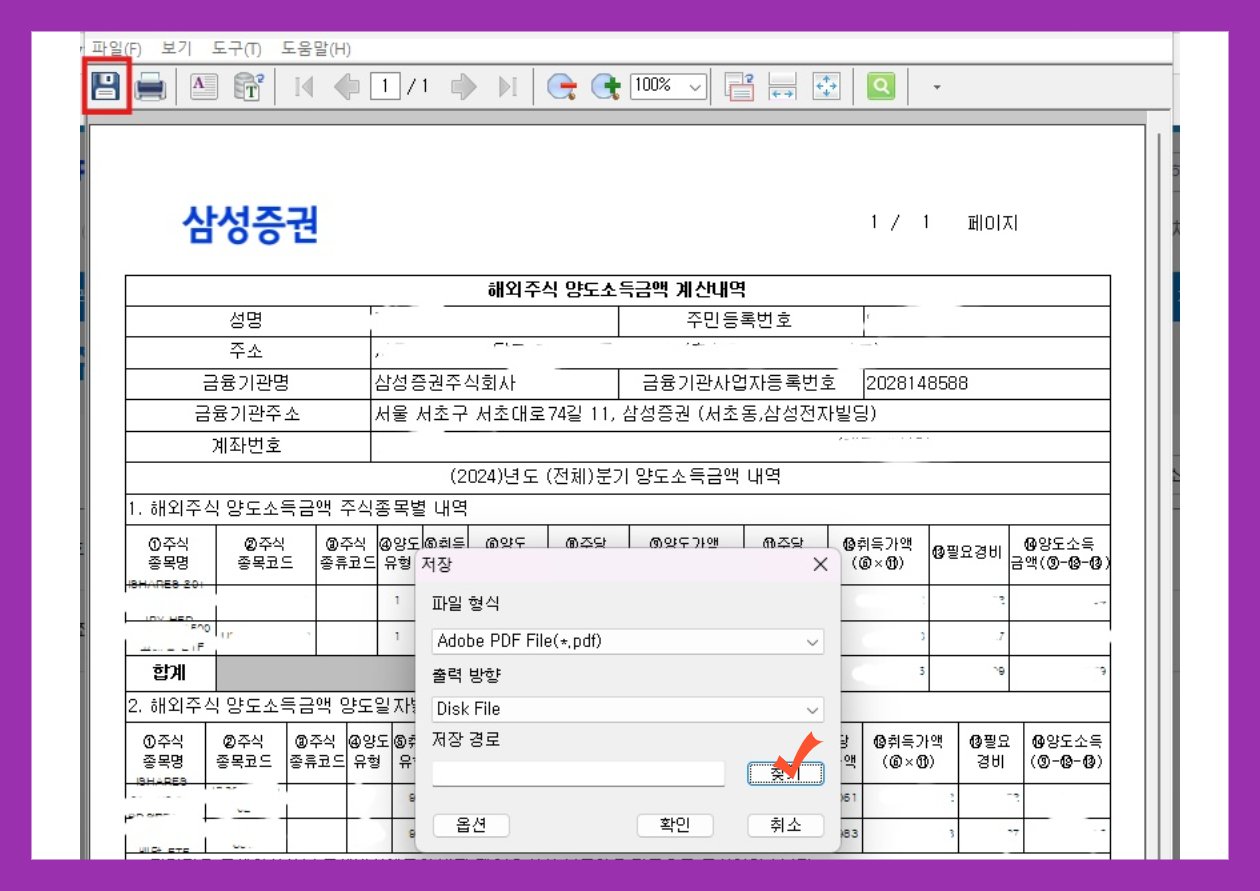Close the 저장 dialog with X
Screen dimensions: 1260x891
(820, 565)
